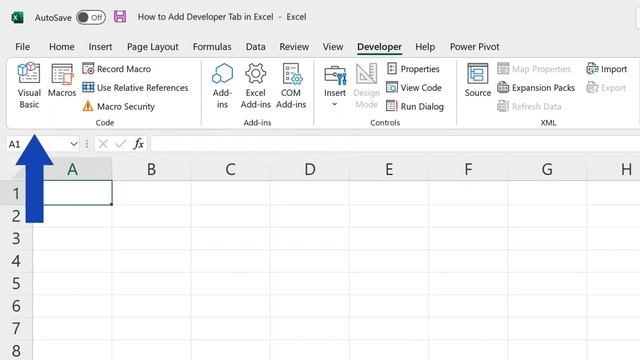
Task: Open Excel Add-ins manager
Action: 256,86
